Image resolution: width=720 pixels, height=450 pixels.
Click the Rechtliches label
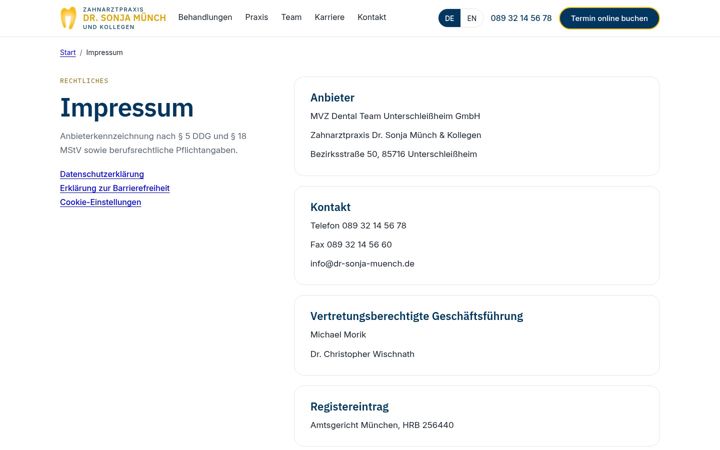84,81
